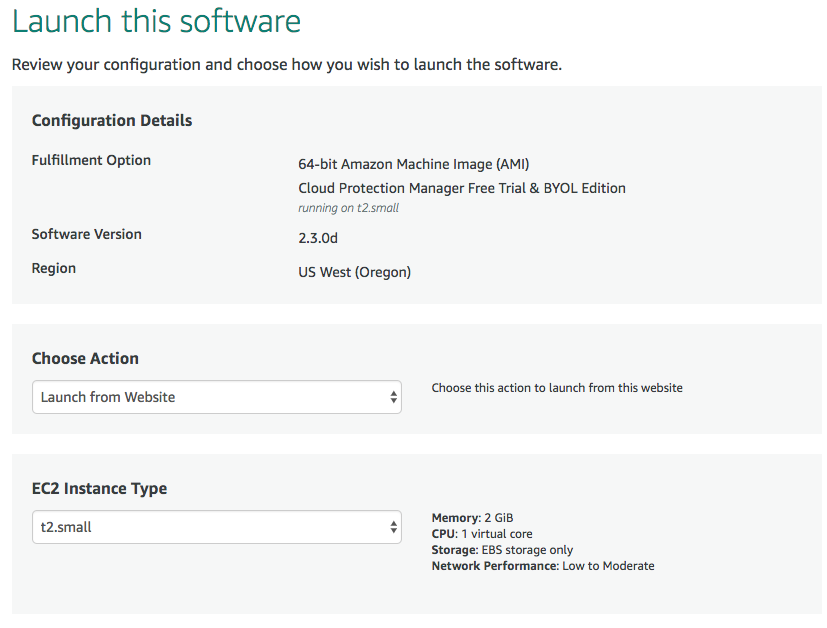Click the 'Launch this software' heading
Screen dimensions: 827x628
tap(156, 21)
